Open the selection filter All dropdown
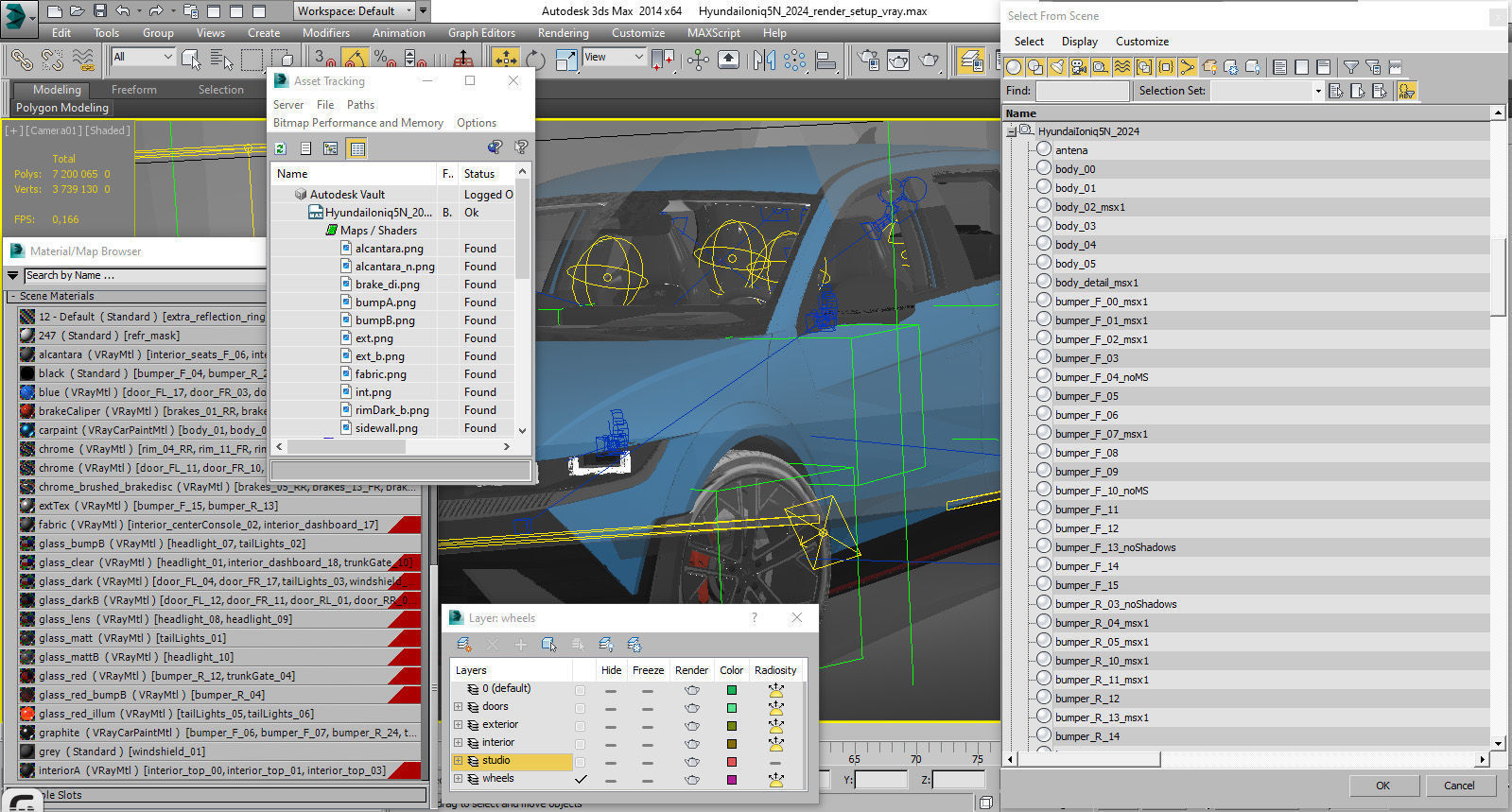The height and width of the screenshot is (812, 1512). click(x=143, y=58)
